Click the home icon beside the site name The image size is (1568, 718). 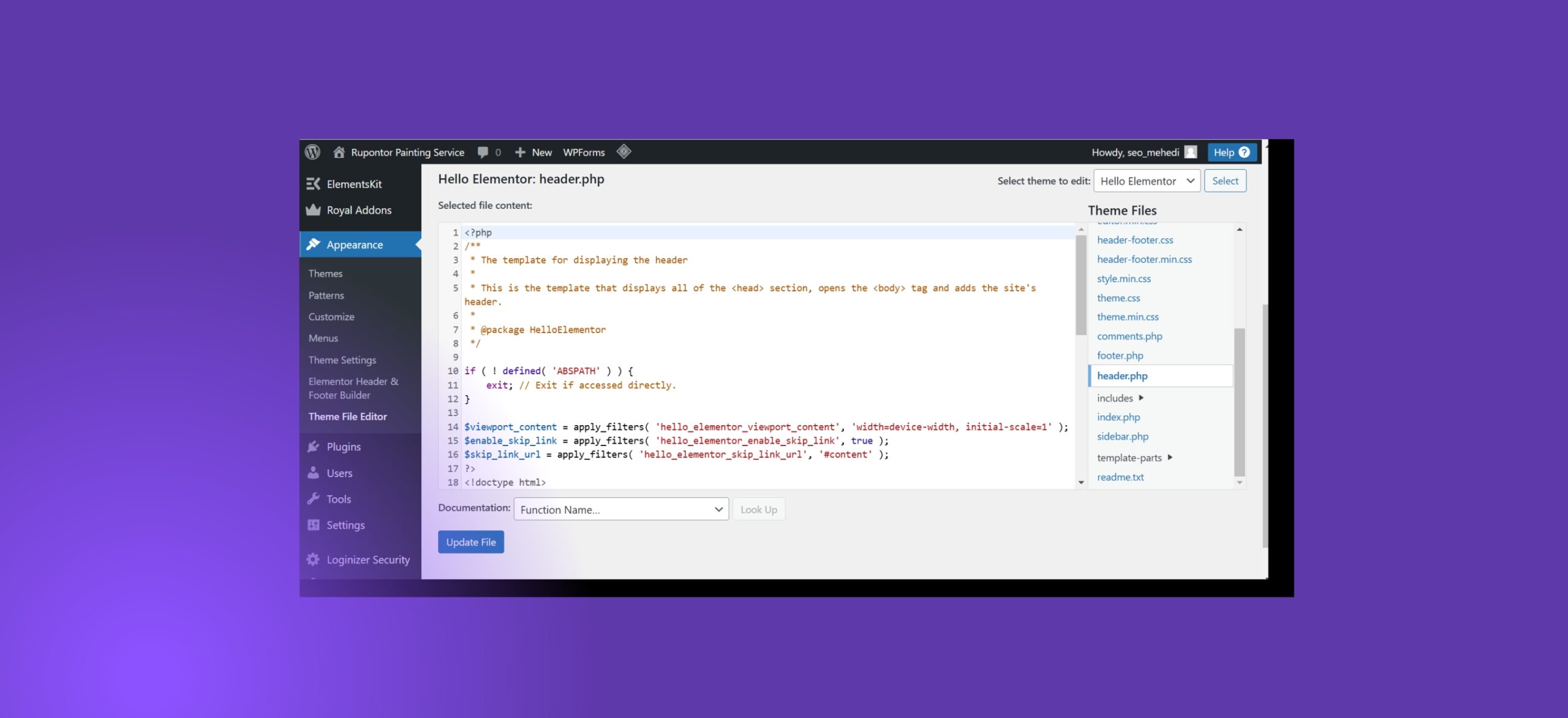339,152
